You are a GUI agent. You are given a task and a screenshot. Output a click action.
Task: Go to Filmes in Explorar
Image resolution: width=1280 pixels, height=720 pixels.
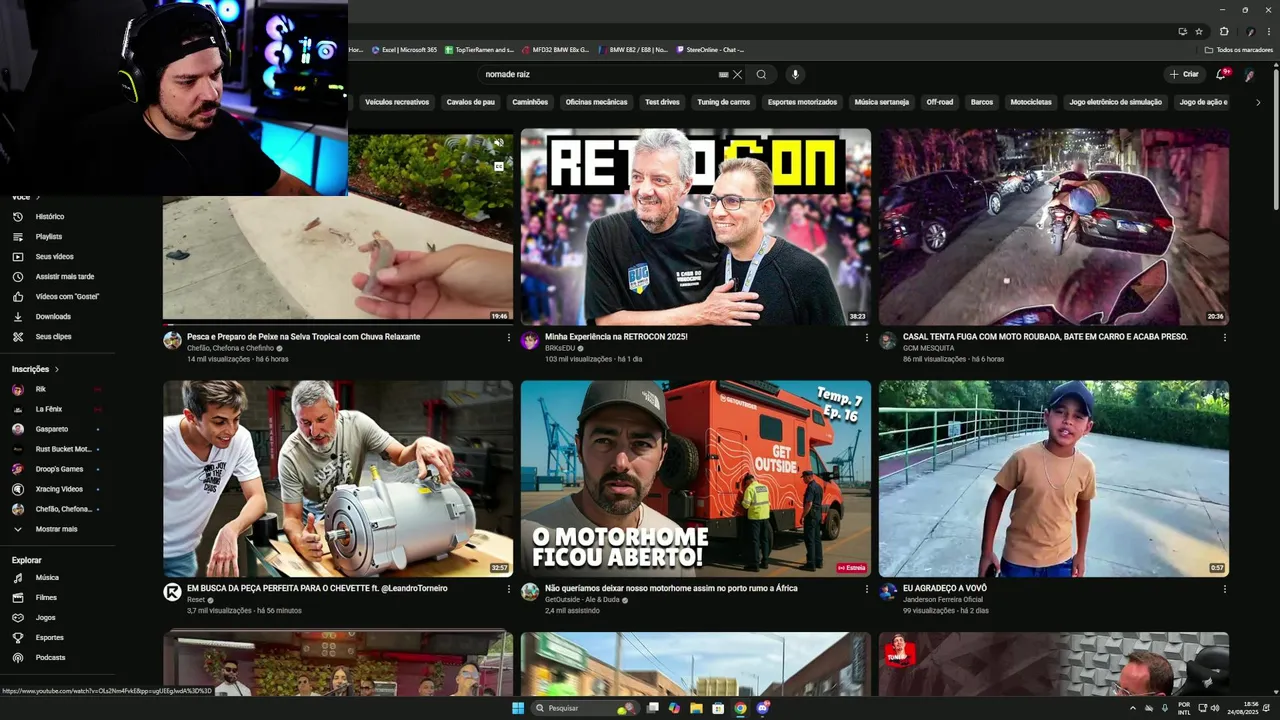[x=46, y=597]
